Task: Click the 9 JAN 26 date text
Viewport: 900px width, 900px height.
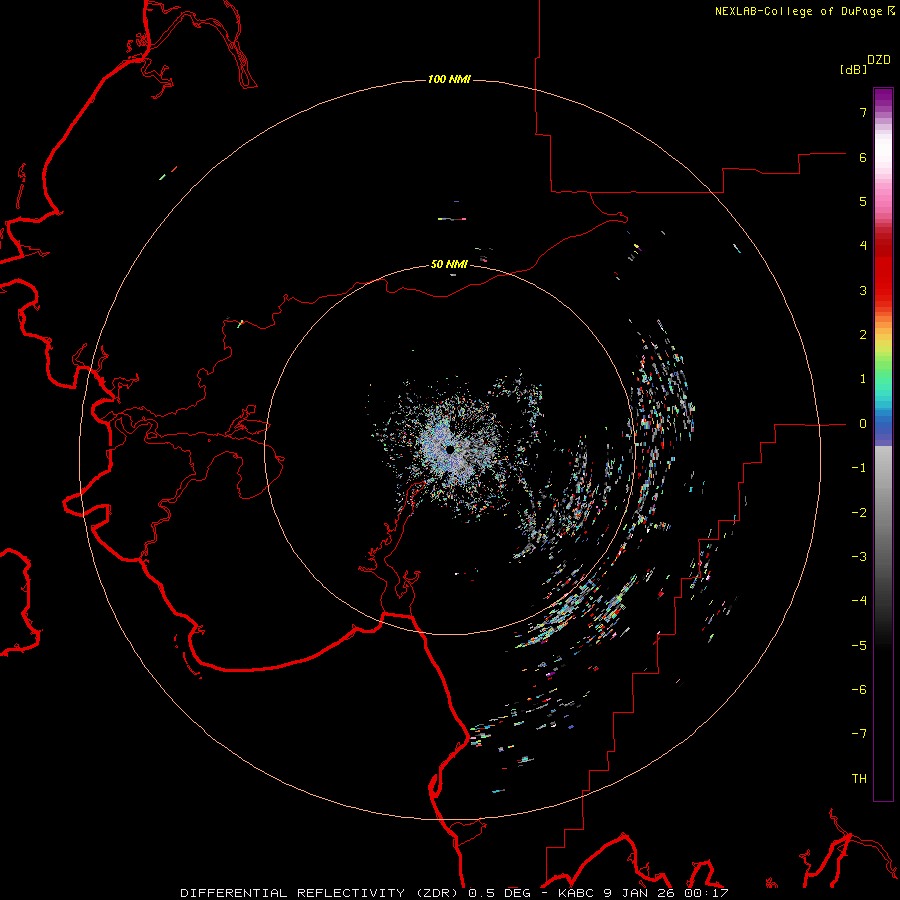Action: pos(639,893)
